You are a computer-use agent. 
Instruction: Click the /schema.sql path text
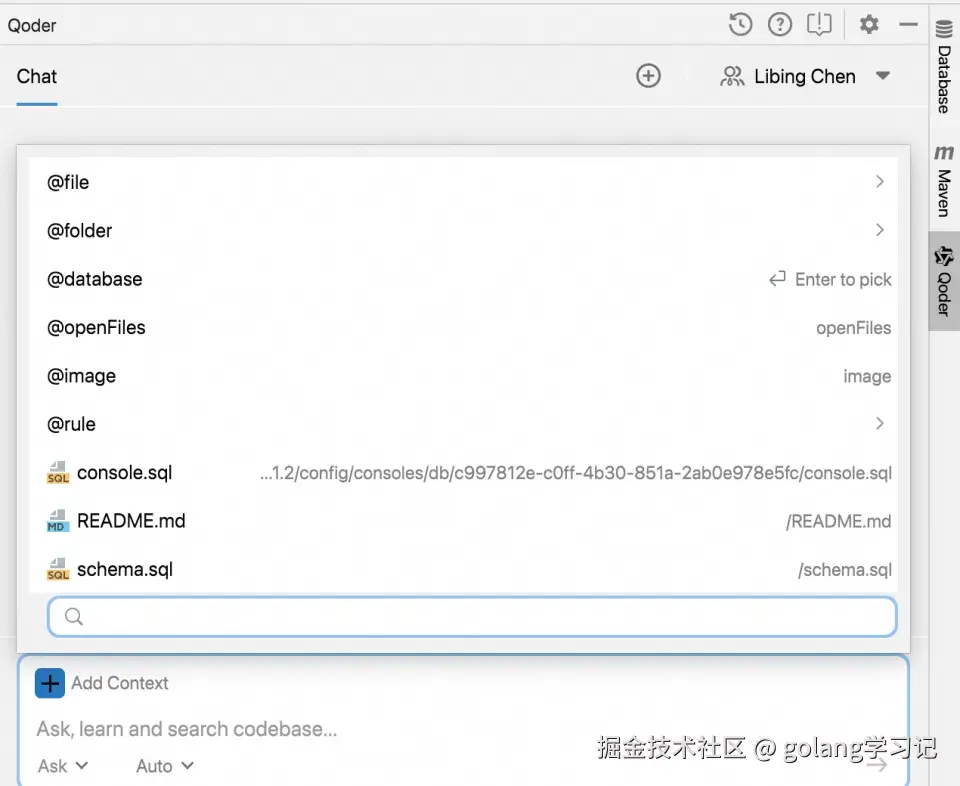coord(845,570)
